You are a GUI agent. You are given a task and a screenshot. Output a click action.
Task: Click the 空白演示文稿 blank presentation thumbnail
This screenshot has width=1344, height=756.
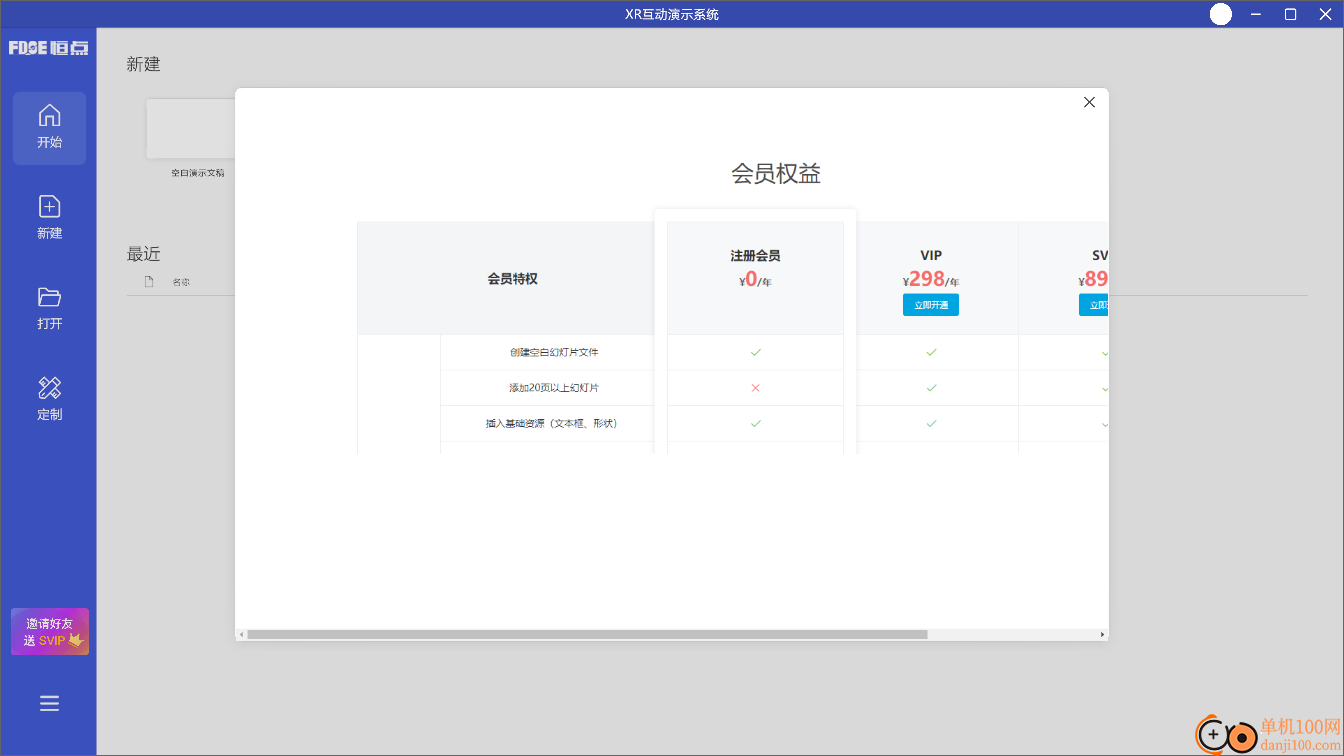point(191,128)
